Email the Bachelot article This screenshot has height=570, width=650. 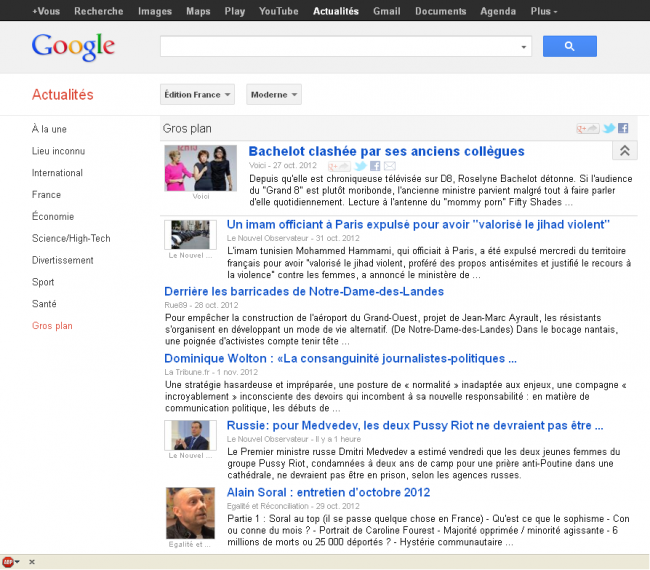click(x=390, y=166)
